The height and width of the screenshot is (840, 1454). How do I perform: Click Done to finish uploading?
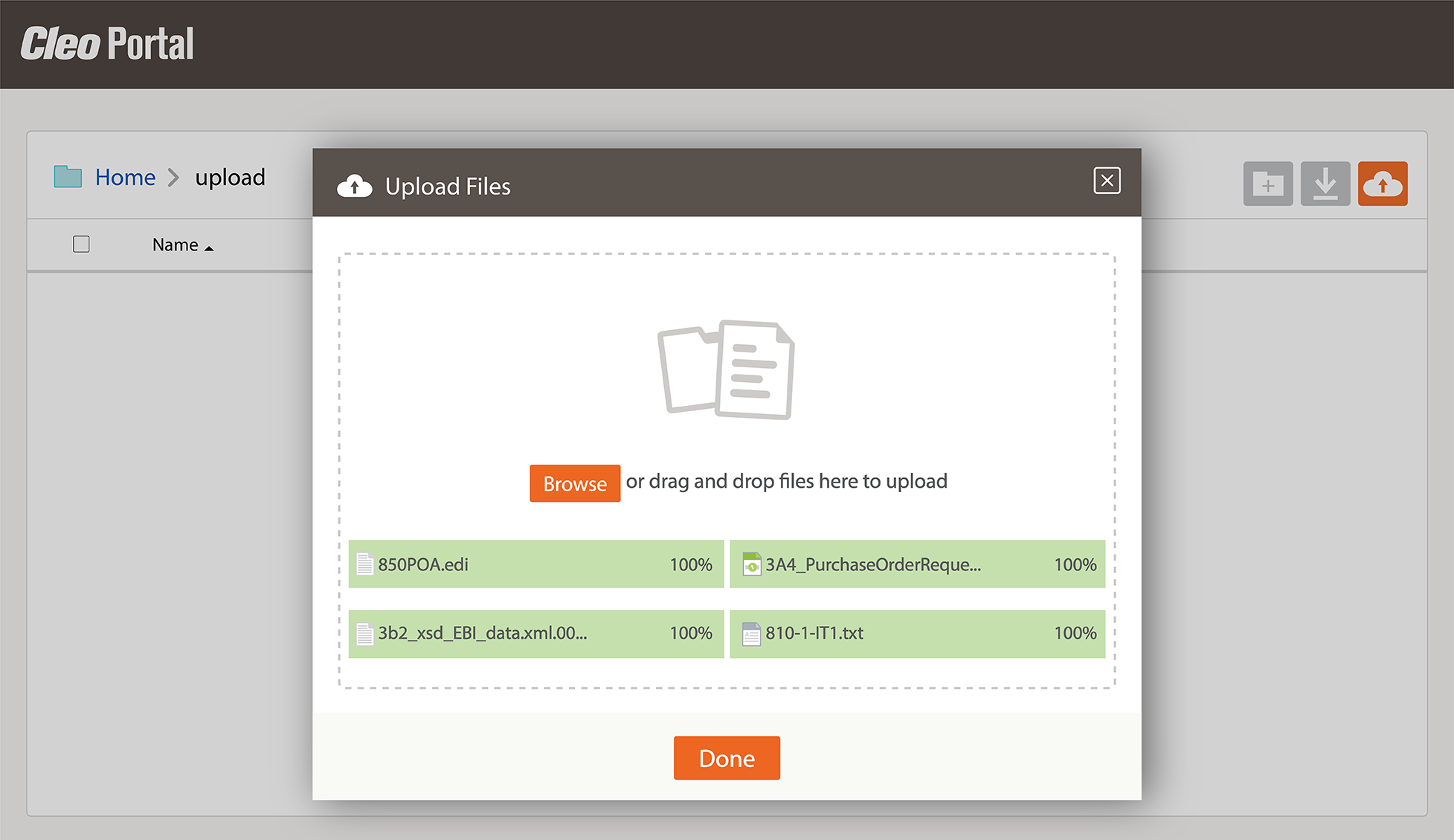coord(726,757)
